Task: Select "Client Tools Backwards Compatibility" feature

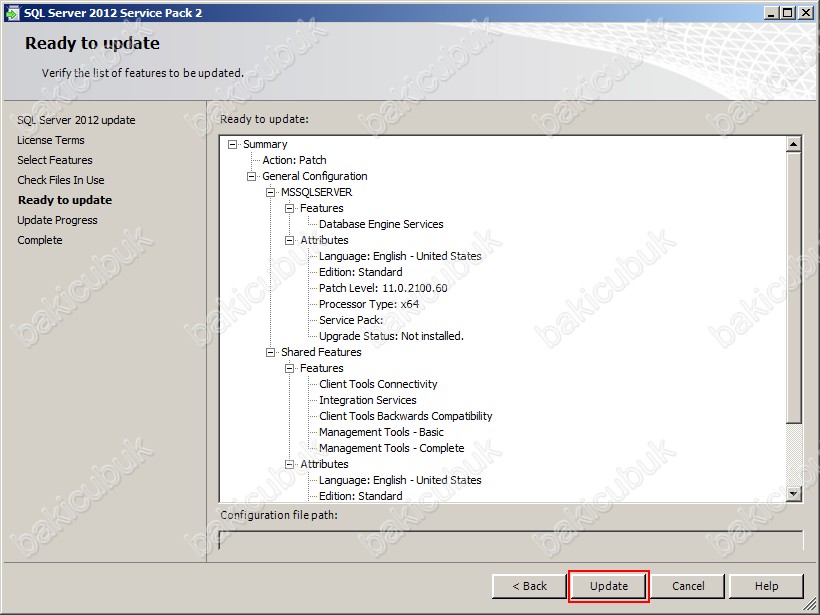Action: pyautogui.click(x=406, y=416)
